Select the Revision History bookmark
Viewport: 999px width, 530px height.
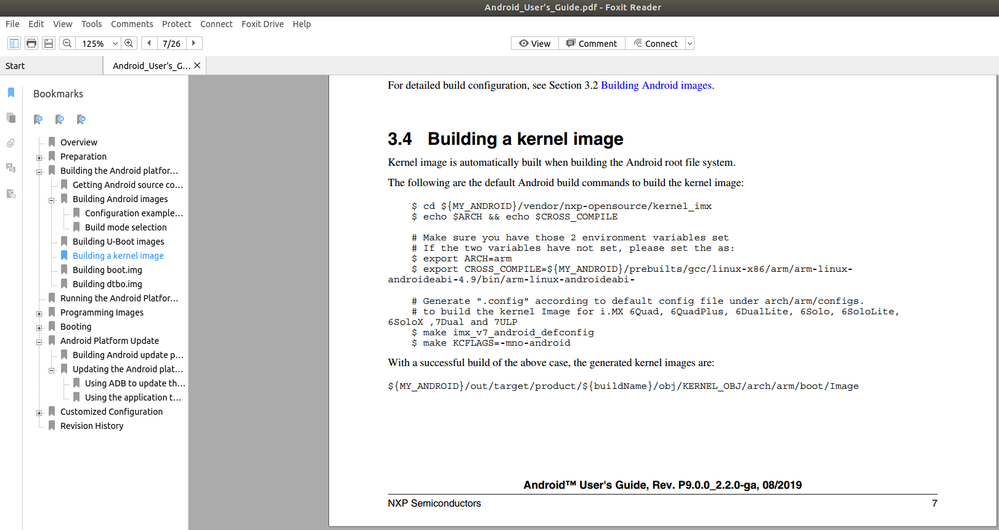coord(92,426)
